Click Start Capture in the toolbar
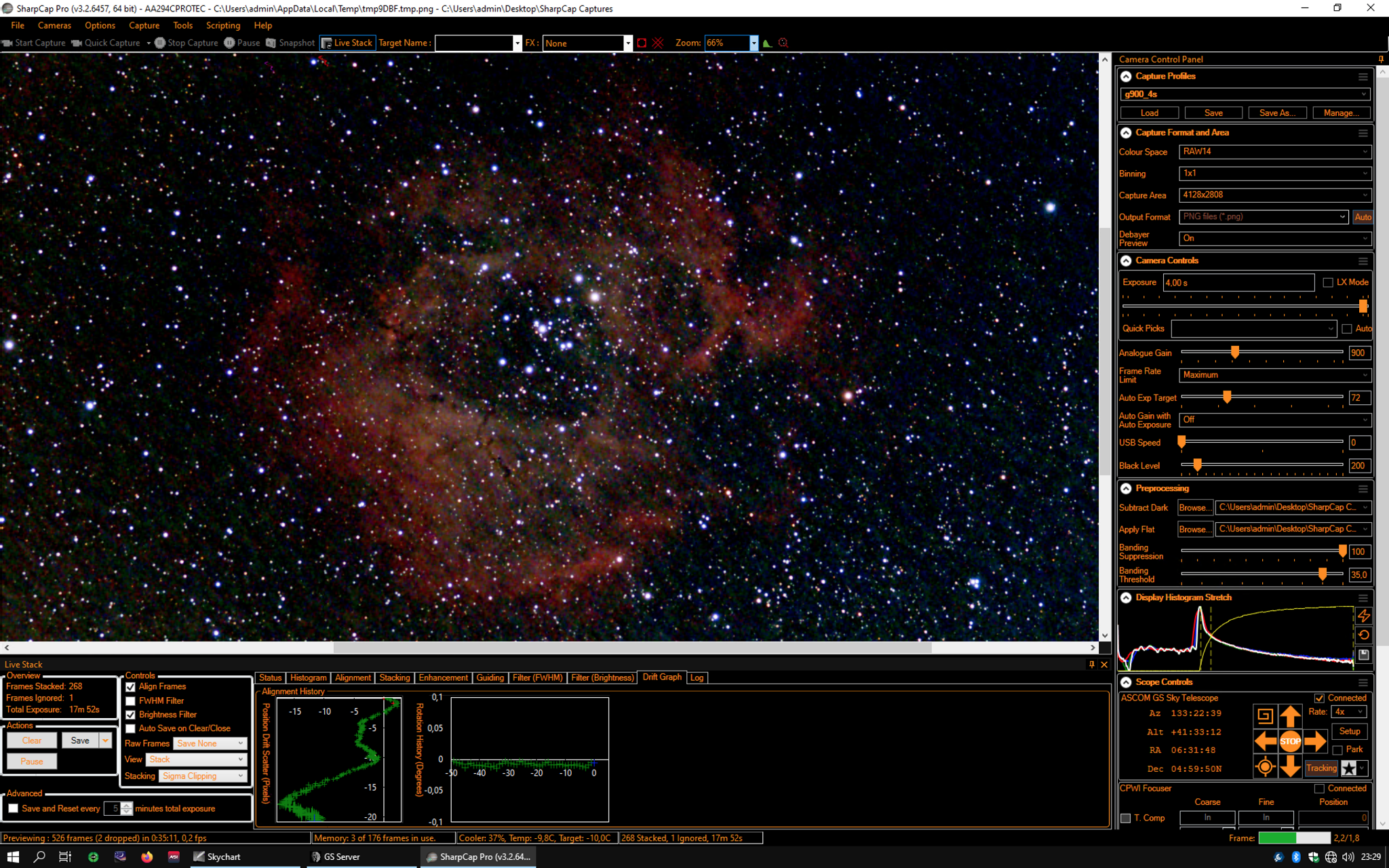Screen dimensions: 1389x868 (x=34, y=43)
